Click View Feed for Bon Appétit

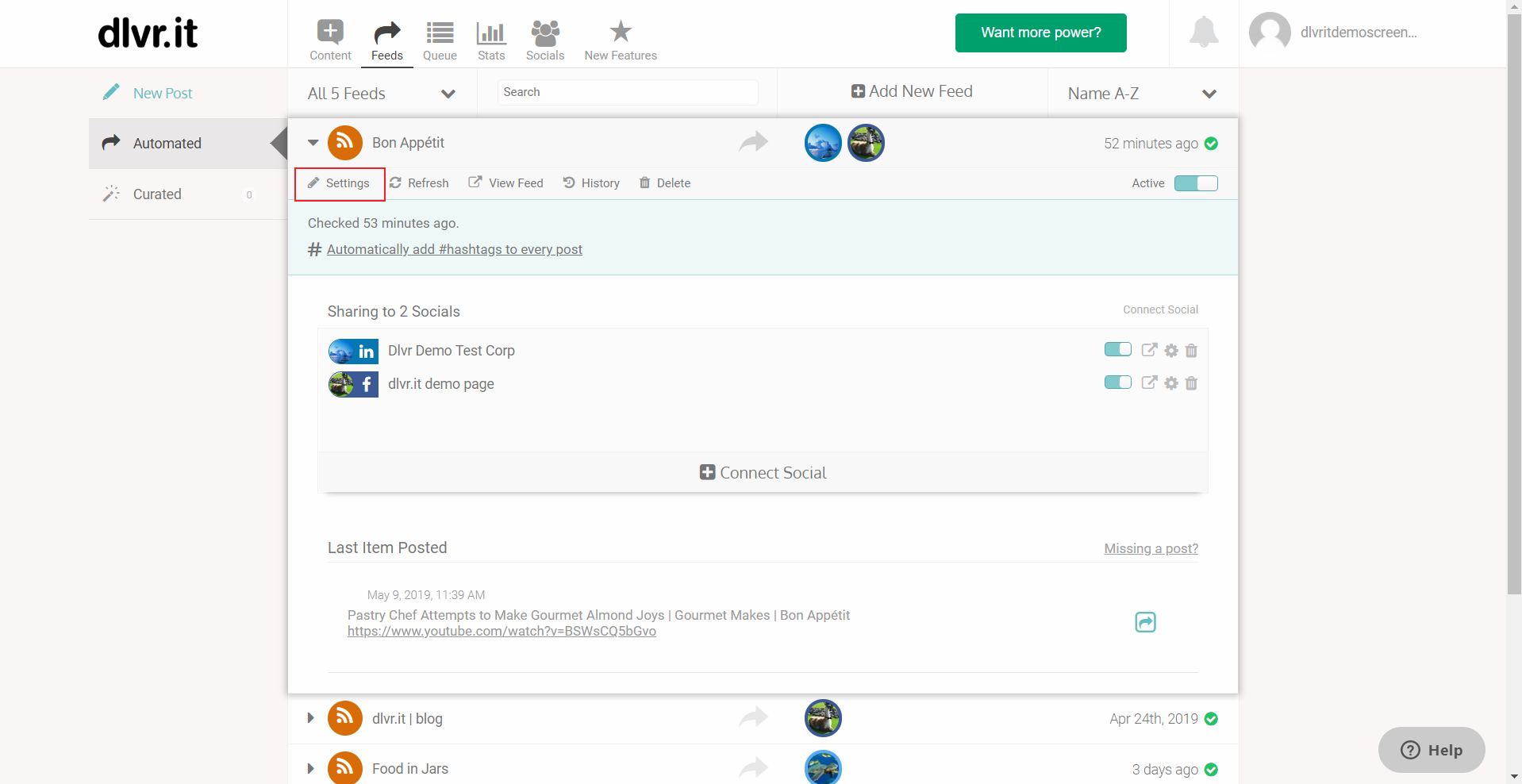click(506, 183)
